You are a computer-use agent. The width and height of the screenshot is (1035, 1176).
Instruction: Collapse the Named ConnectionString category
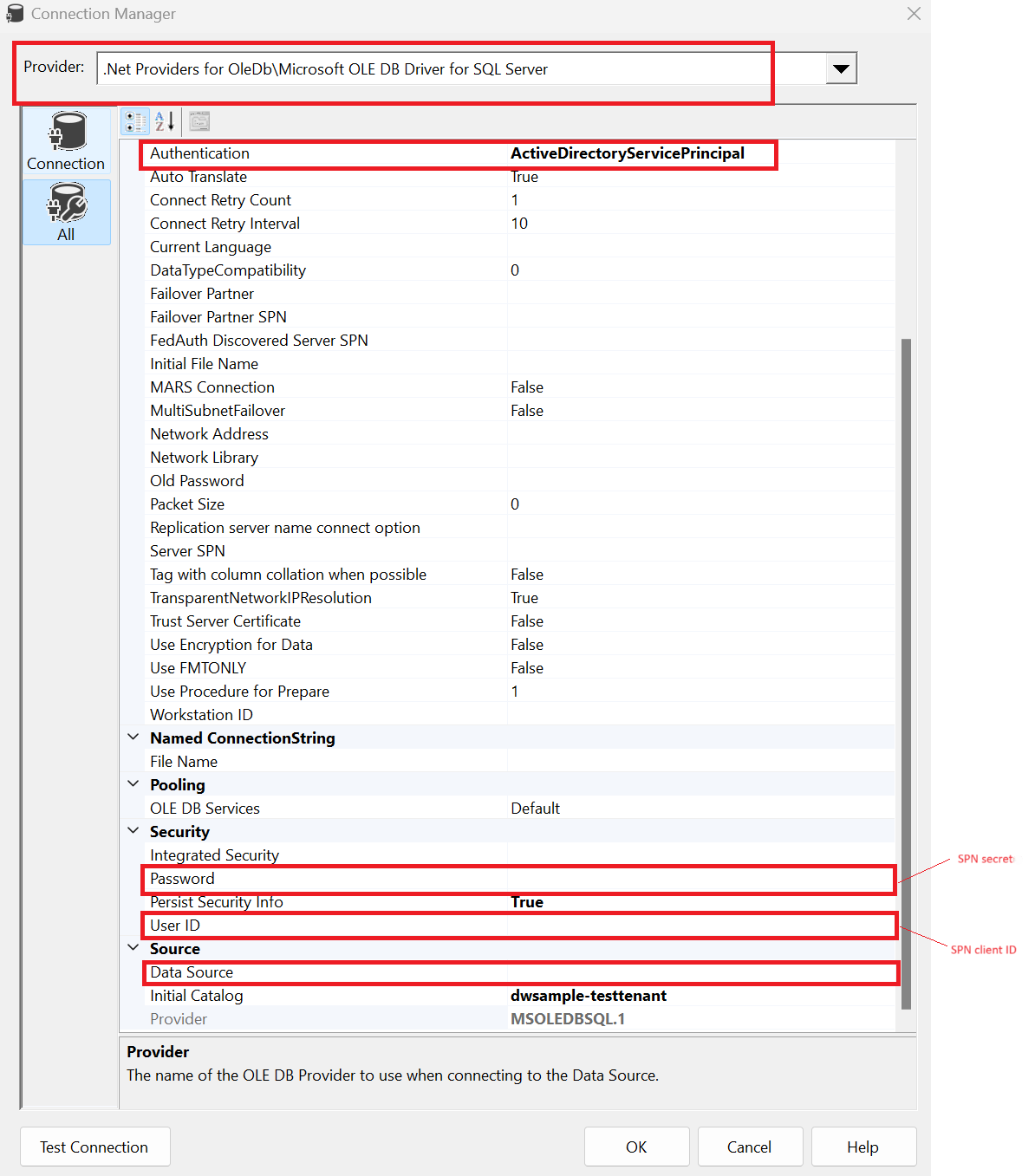tap(133, 737)
